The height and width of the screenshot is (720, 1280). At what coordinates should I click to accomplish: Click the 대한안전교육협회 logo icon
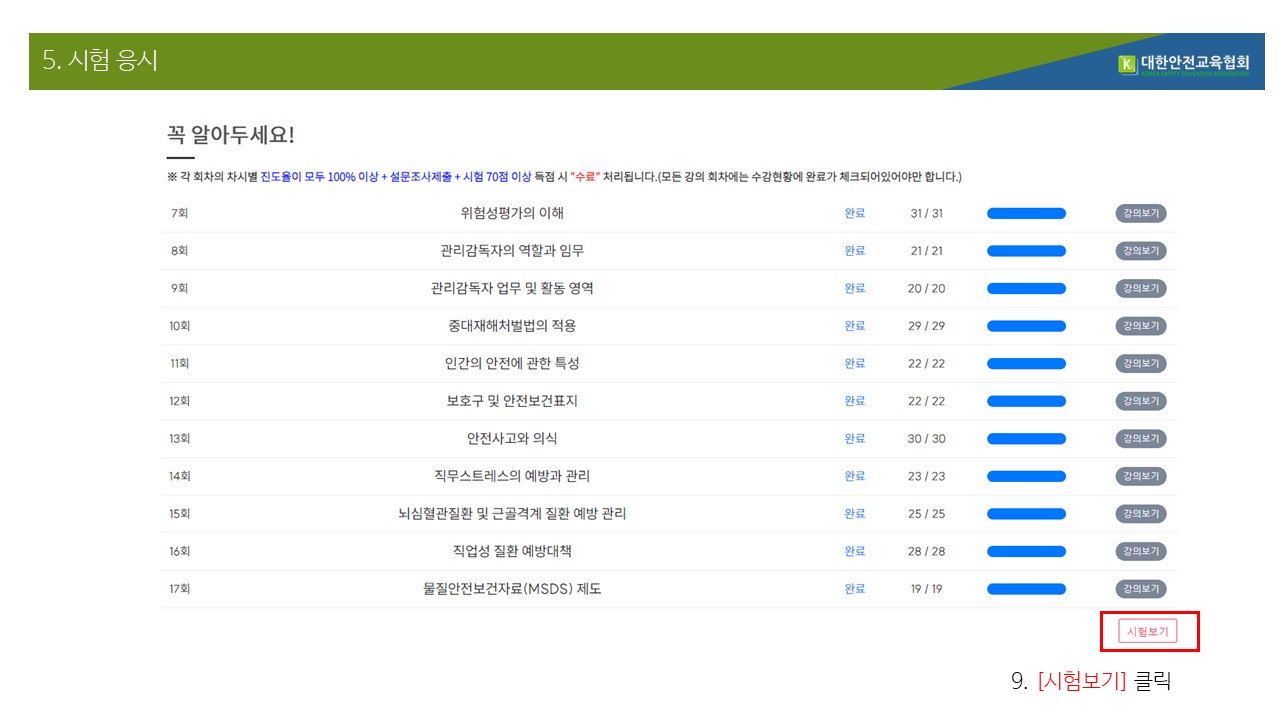point(1127,65)
